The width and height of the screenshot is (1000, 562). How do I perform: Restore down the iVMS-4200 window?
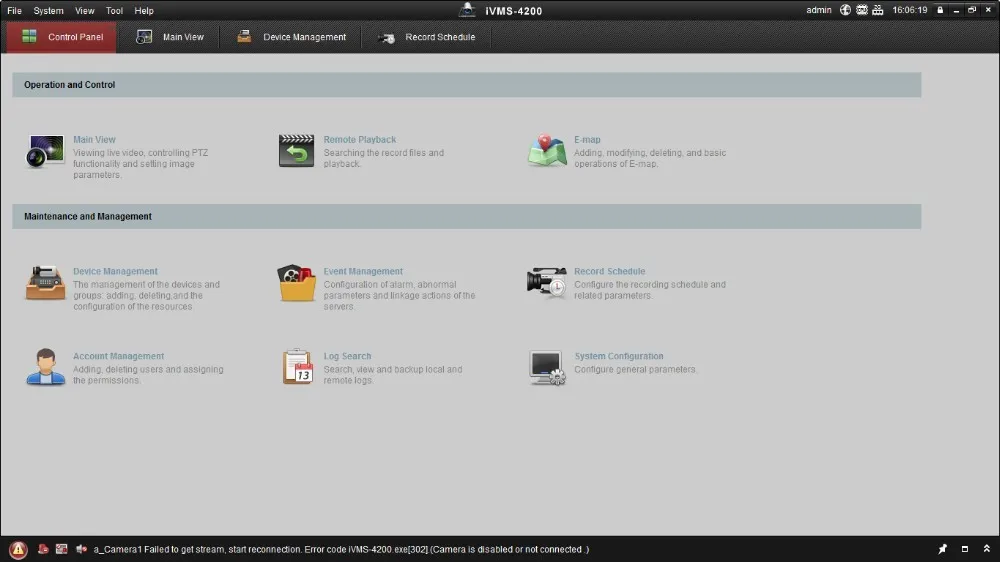pyautogui.click(x=971, y=10)
